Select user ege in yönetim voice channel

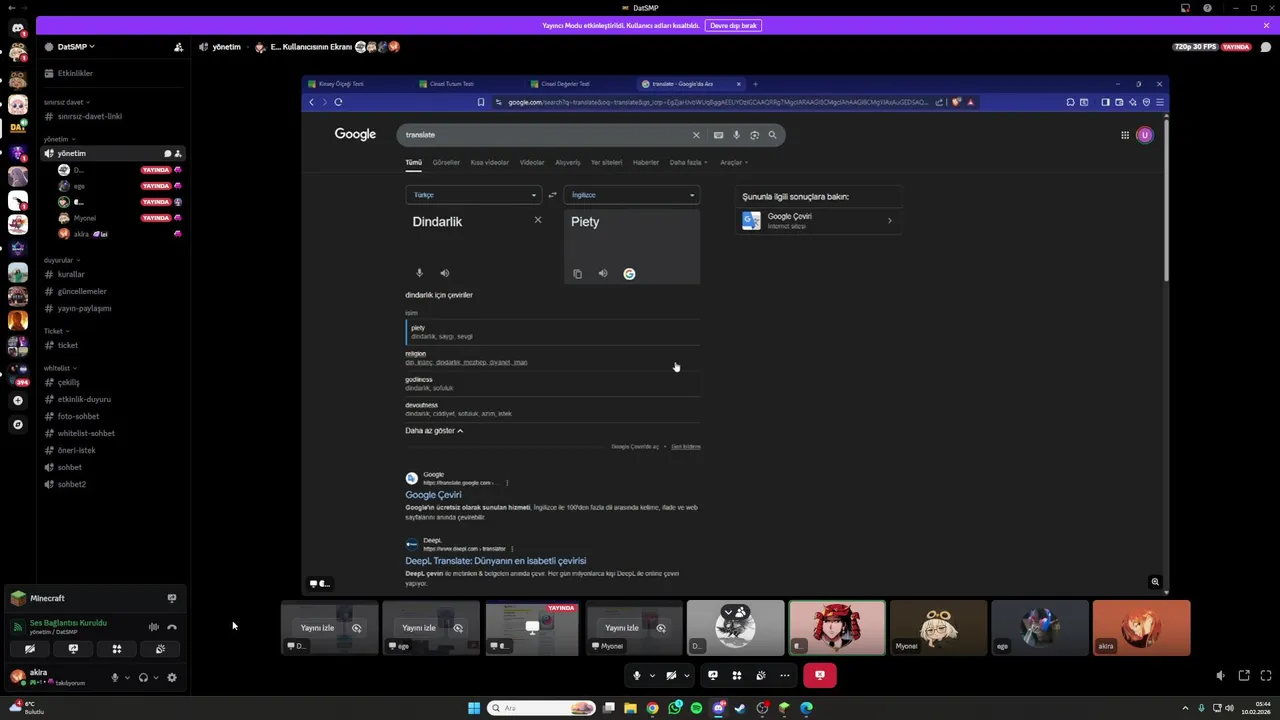tap(118, 186)
